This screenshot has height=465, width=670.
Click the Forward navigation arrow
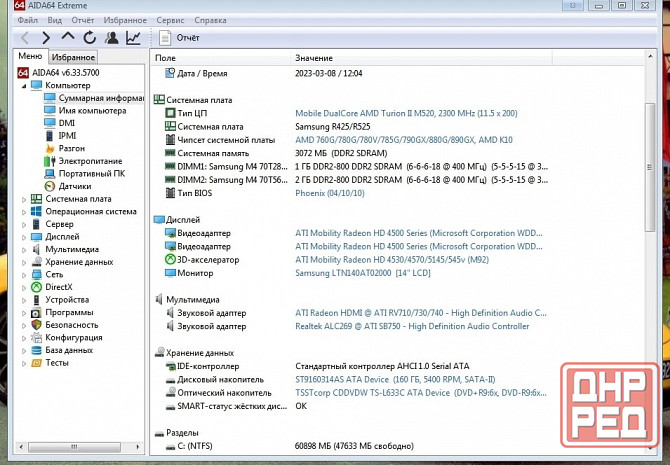click(46, 38)
